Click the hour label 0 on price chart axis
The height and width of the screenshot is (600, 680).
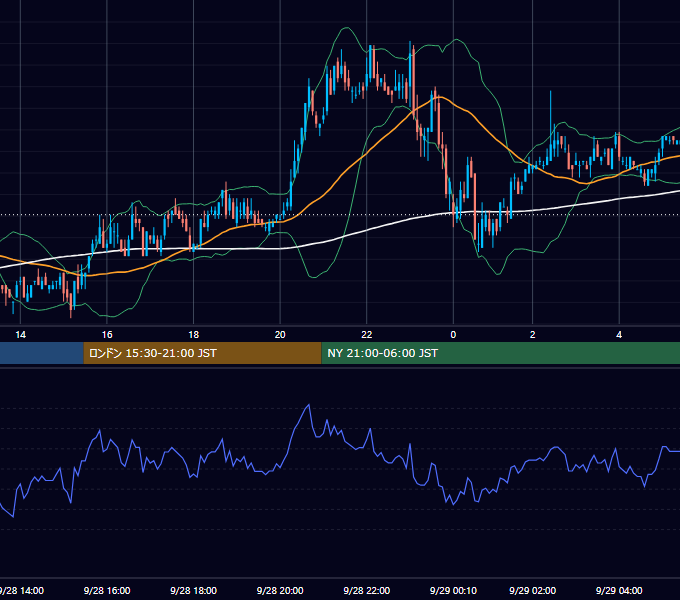tap(453, 335)
